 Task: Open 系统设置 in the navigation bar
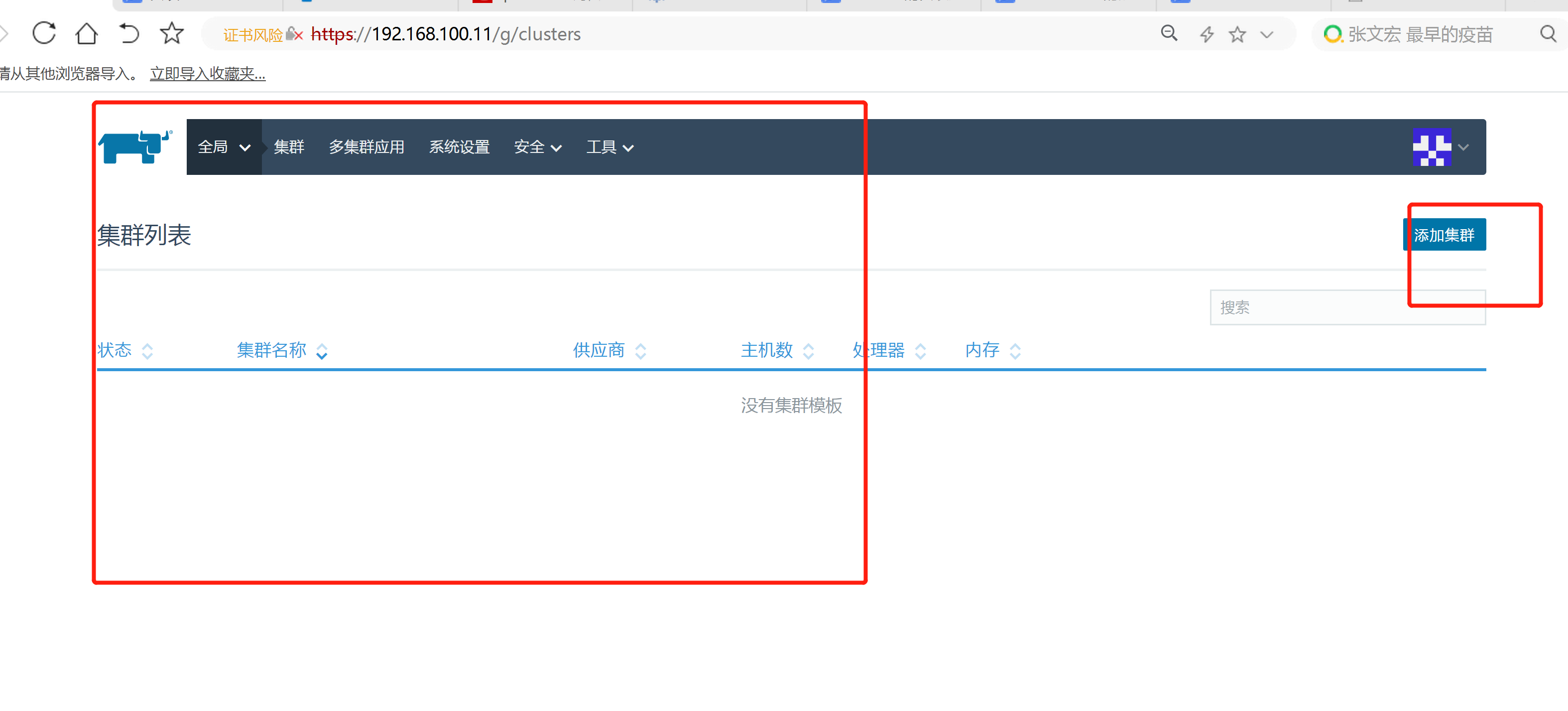pos(460,147)
